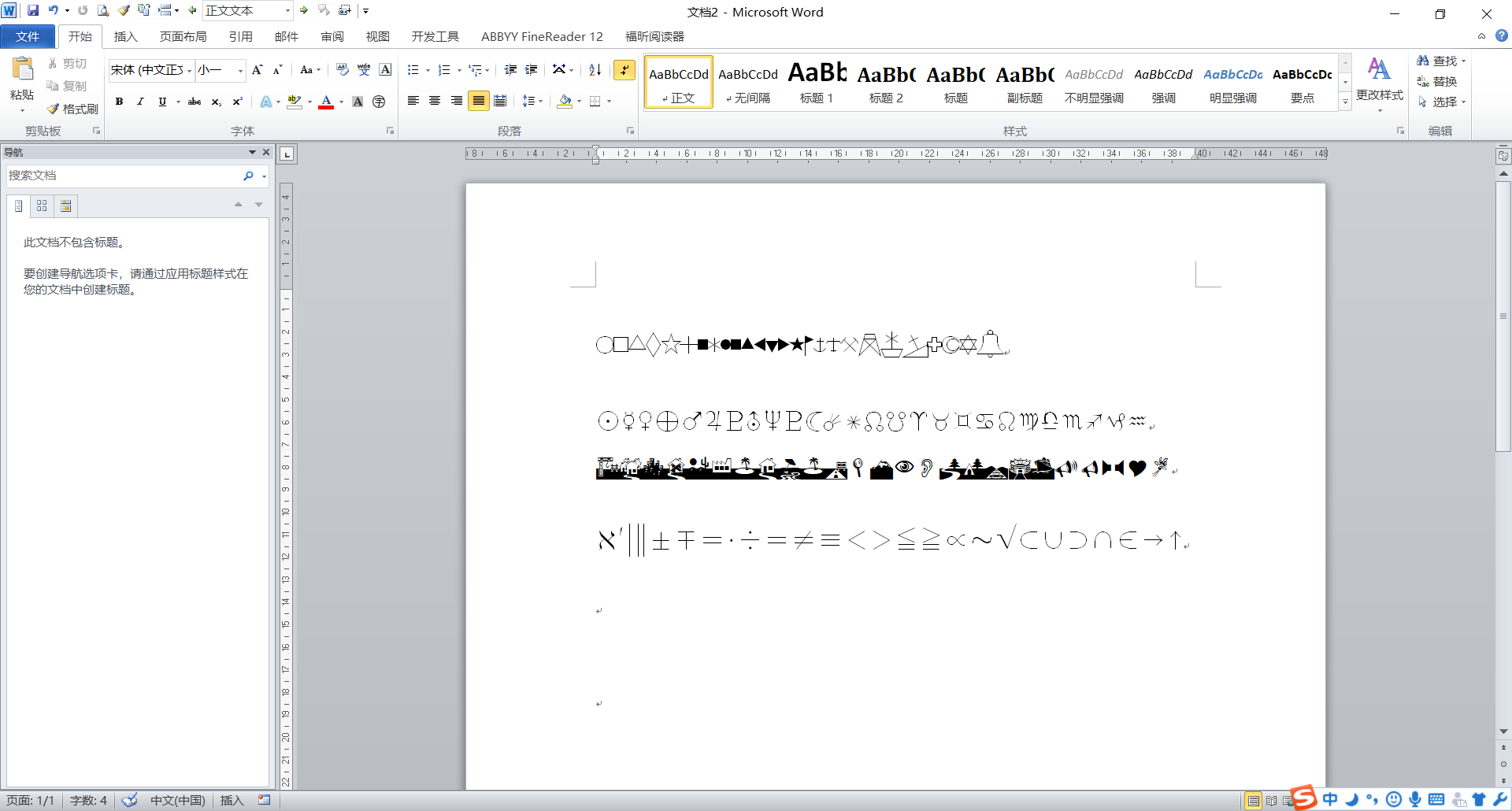
Task: Switch to the ABBYY FineReader 12 tab
Action: pyautogui.click(x=542, y=36)
